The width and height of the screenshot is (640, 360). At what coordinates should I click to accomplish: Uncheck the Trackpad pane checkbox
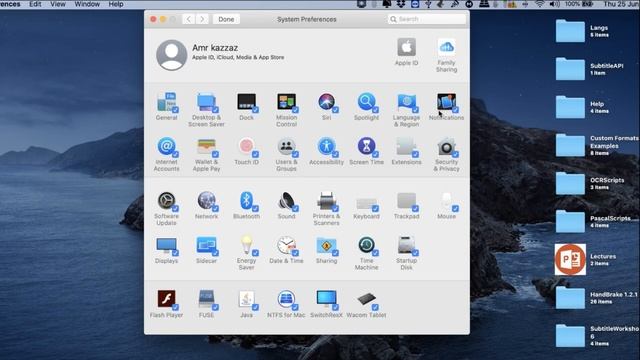click(x=415, y=209)
